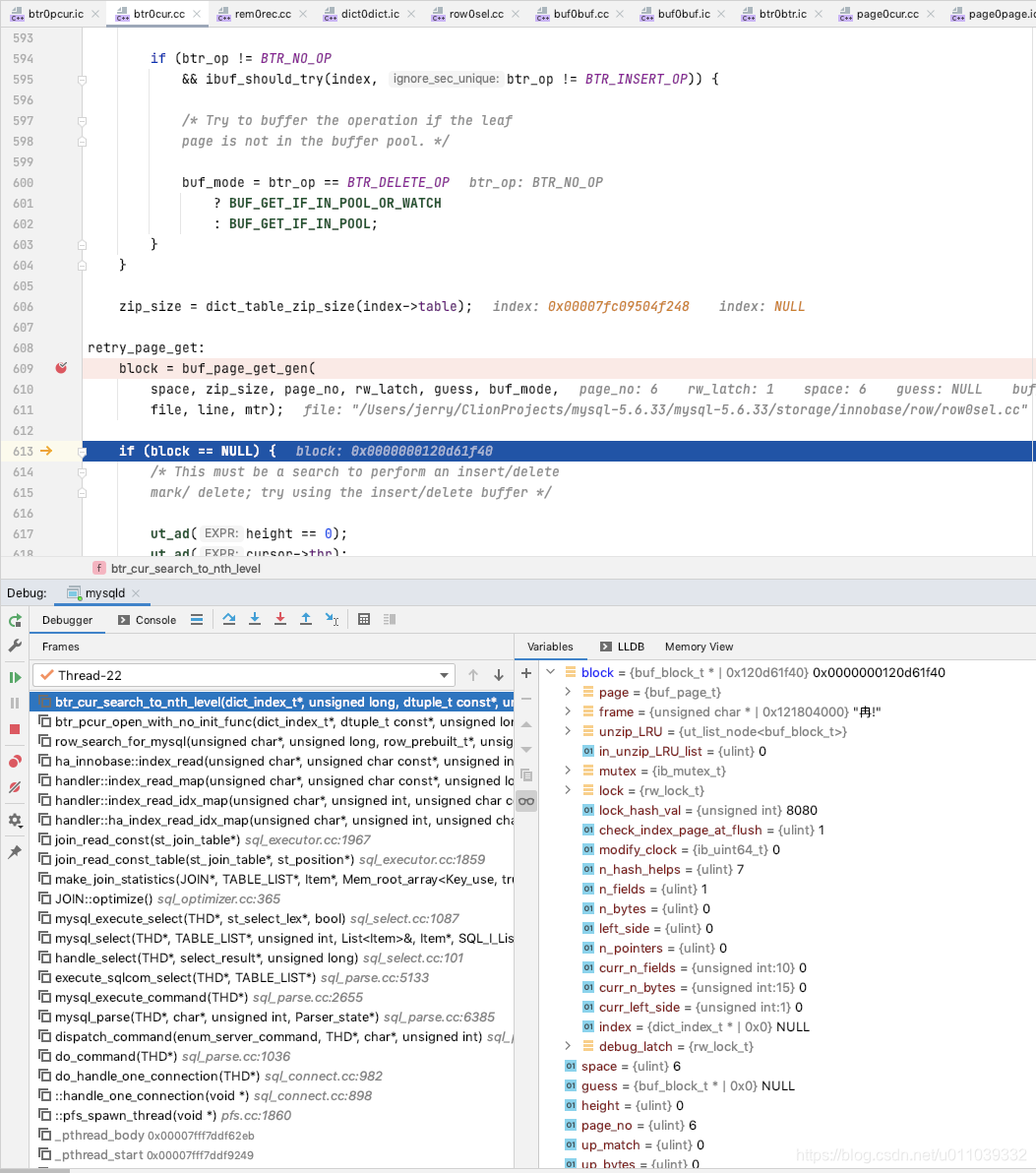Select mysql_parse stack frame

point(273,1017)
